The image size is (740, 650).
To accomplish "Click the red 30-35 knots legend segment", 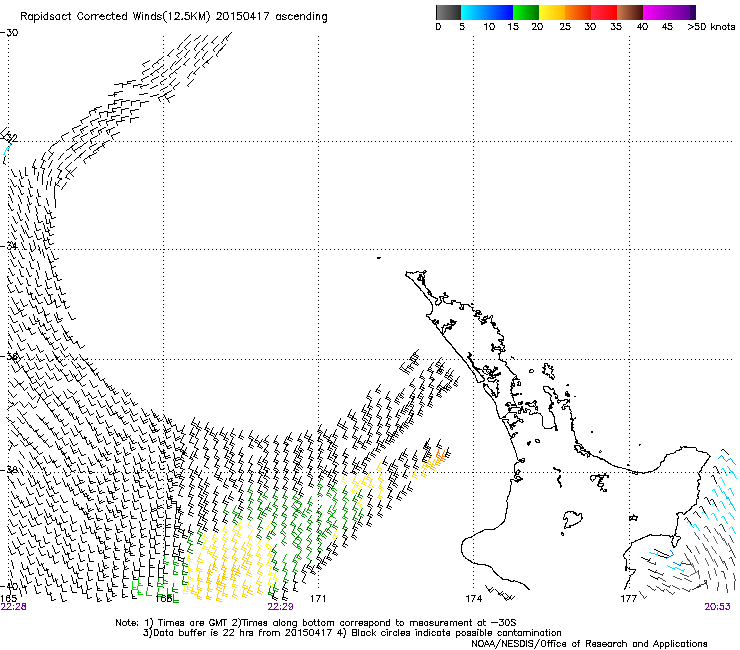I will [x=604, y=12].
